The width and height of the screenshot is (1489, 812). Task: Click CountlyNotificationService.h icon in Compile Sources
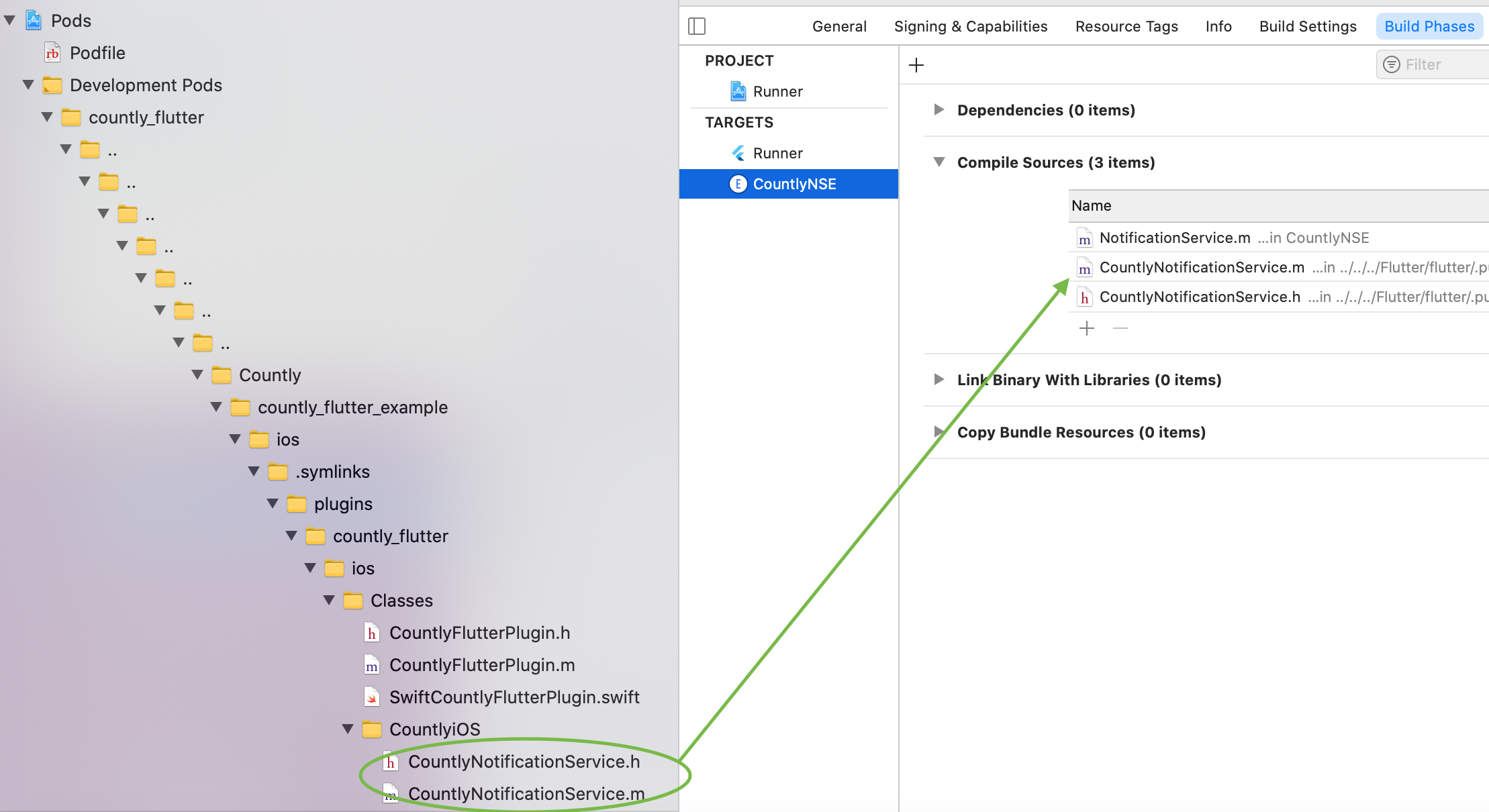point(1085,297)
